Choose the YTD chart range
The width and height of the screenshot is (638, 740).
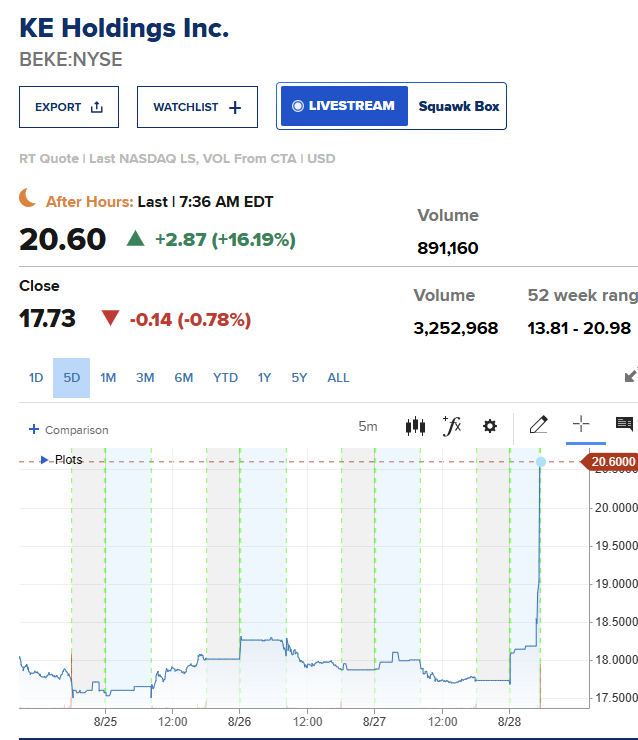(225, 378)
